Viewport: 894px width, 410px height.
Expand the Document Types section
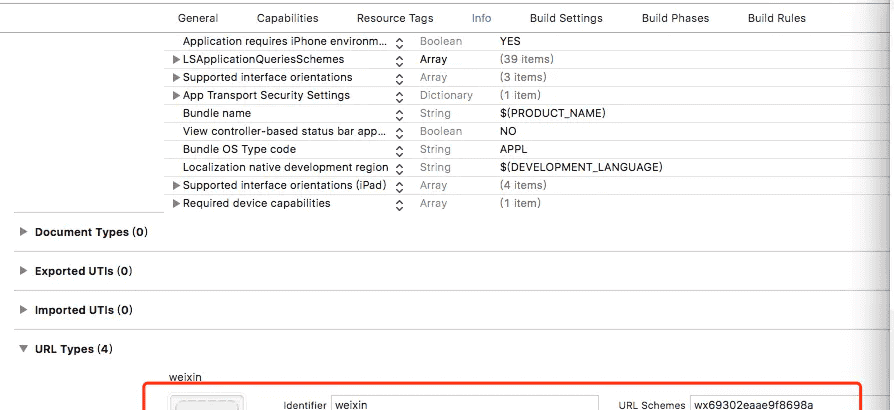pyautogui.click(x=24, y=232)
